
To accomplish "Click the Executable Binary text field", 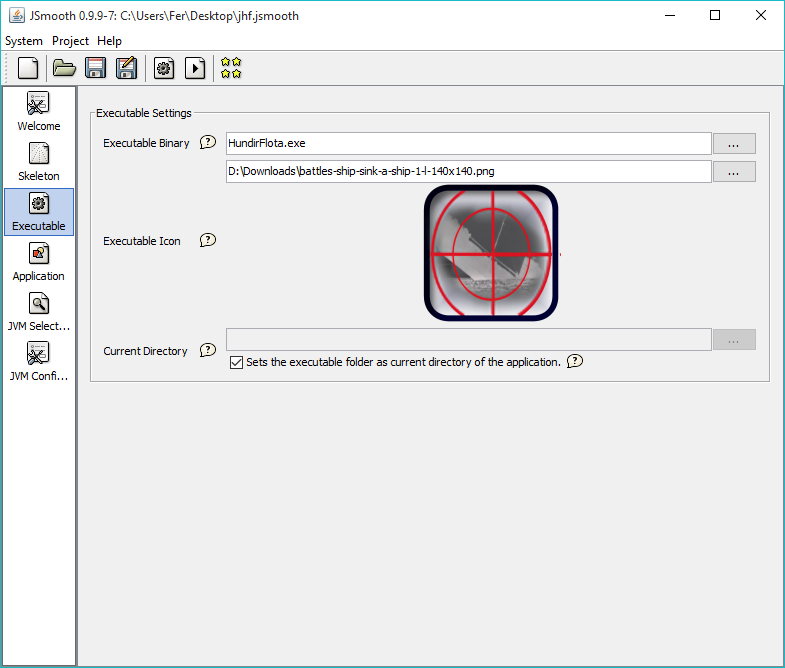I will tap(468, 144).
